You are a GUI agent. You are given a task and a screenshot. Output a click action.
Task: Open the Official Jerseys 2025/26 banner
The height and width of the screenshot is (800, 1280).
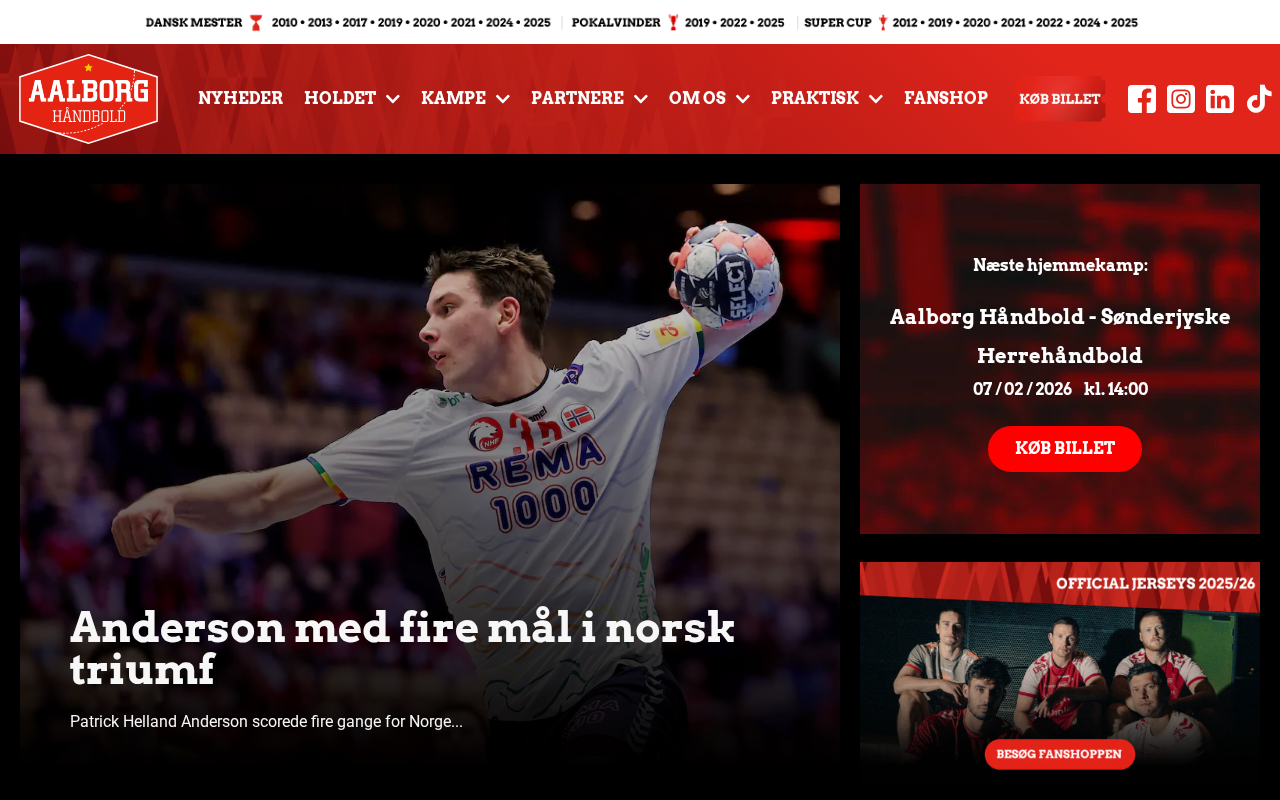1060,666
